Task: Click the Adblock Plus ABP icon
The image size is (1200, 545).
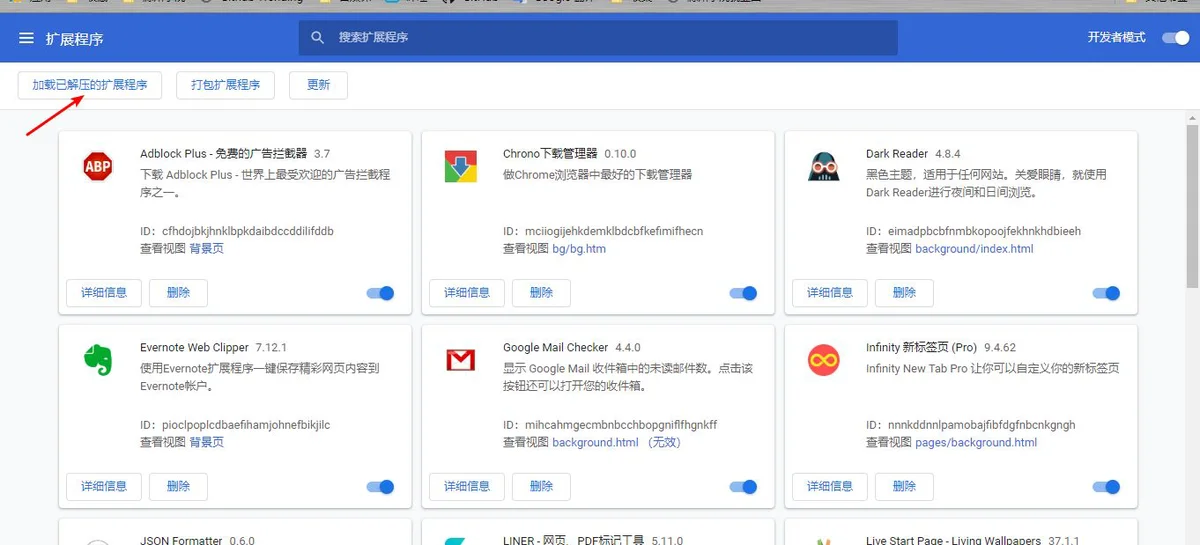Action: (x=98, y=167)
